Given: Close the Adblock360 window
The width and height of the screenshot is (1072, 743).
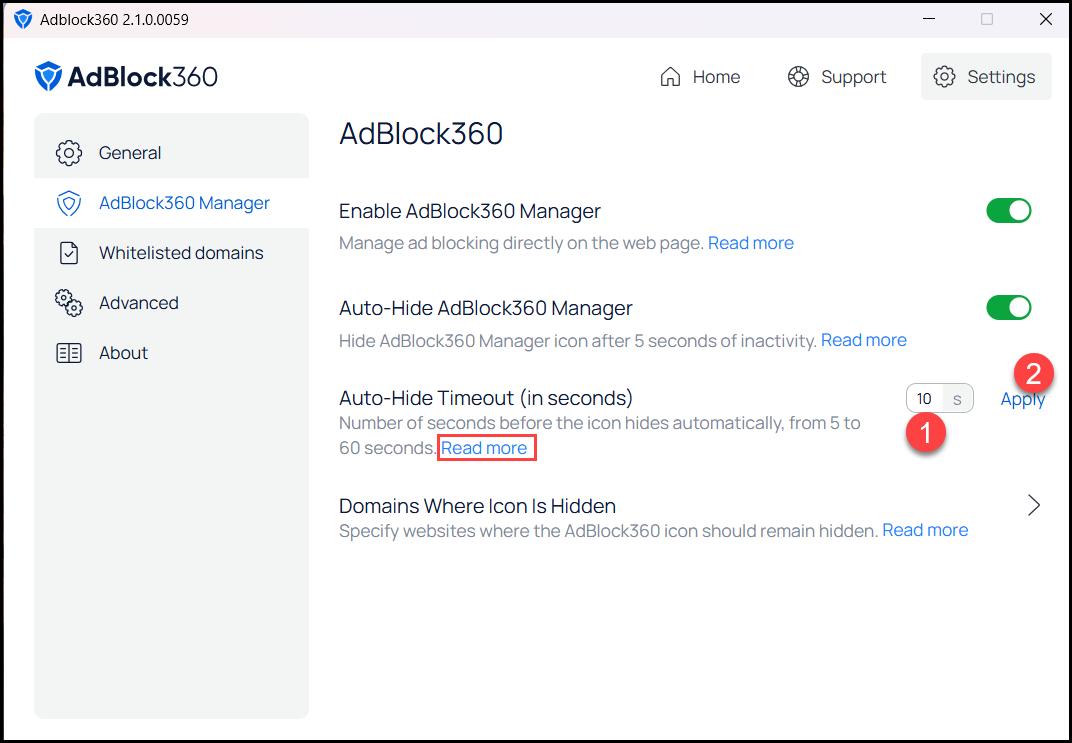Looking at the screenshot, I should tap(1045, 19).
